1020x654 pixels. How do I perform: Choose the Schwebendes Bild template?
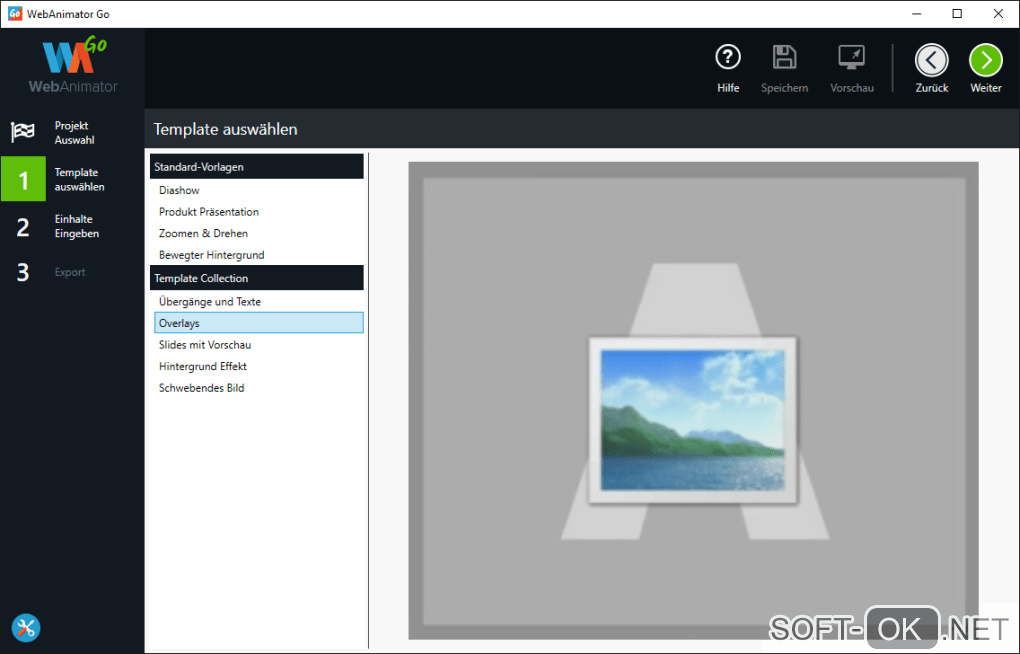click(258, 387)
